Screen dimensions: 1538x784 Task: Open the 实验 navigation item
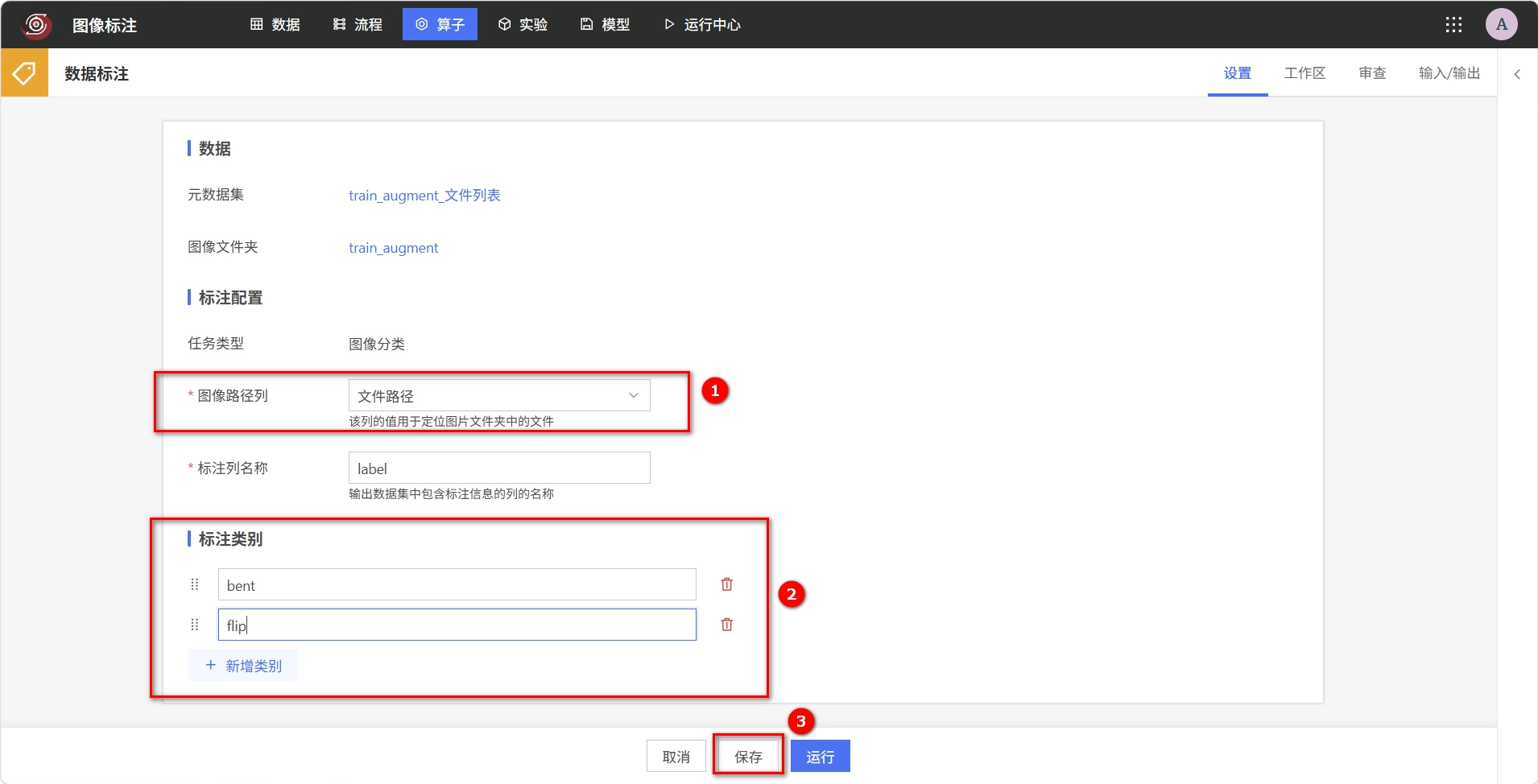[523, 25]
